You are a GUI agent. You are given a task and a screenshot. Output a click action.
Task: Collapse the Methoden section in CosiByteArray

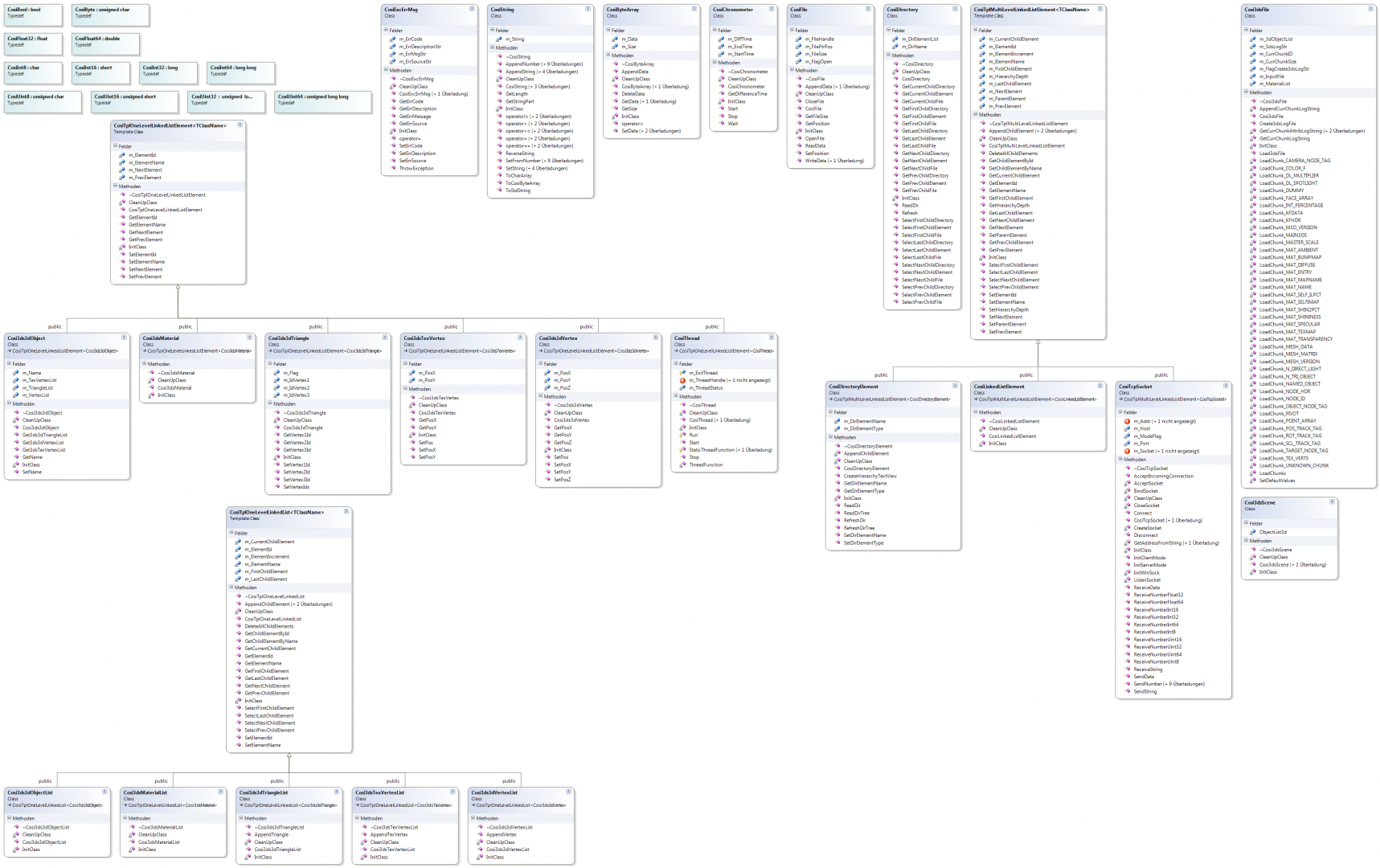pyautogui.click(x=608, y=55)
